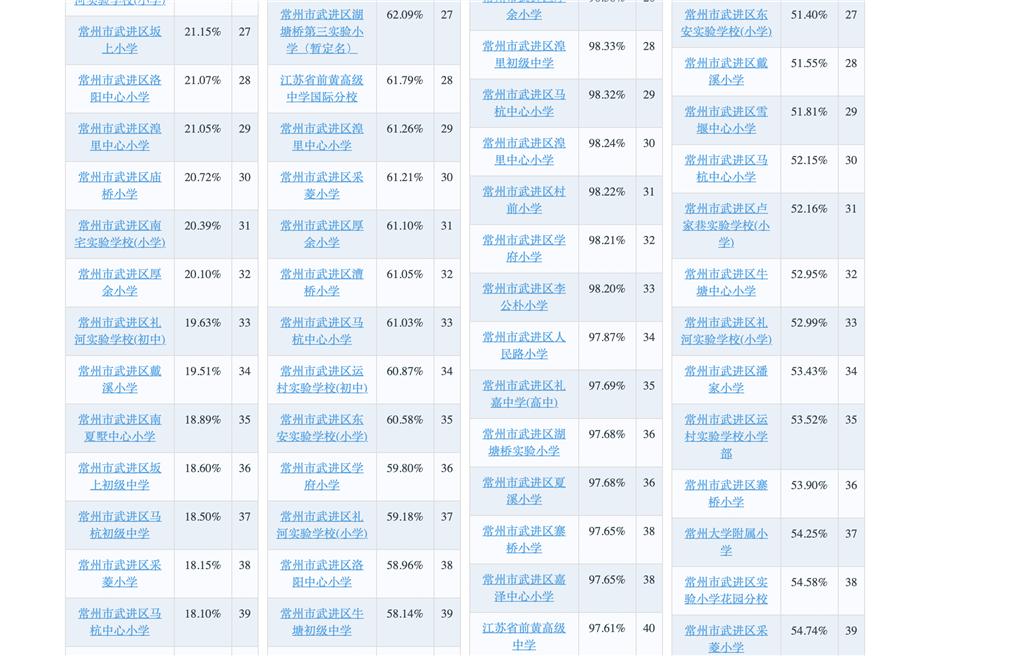Click 常州市武进区卢家巷实验学校(小学) link
The height and width of the screenshot is (656, 1024).
726,225
